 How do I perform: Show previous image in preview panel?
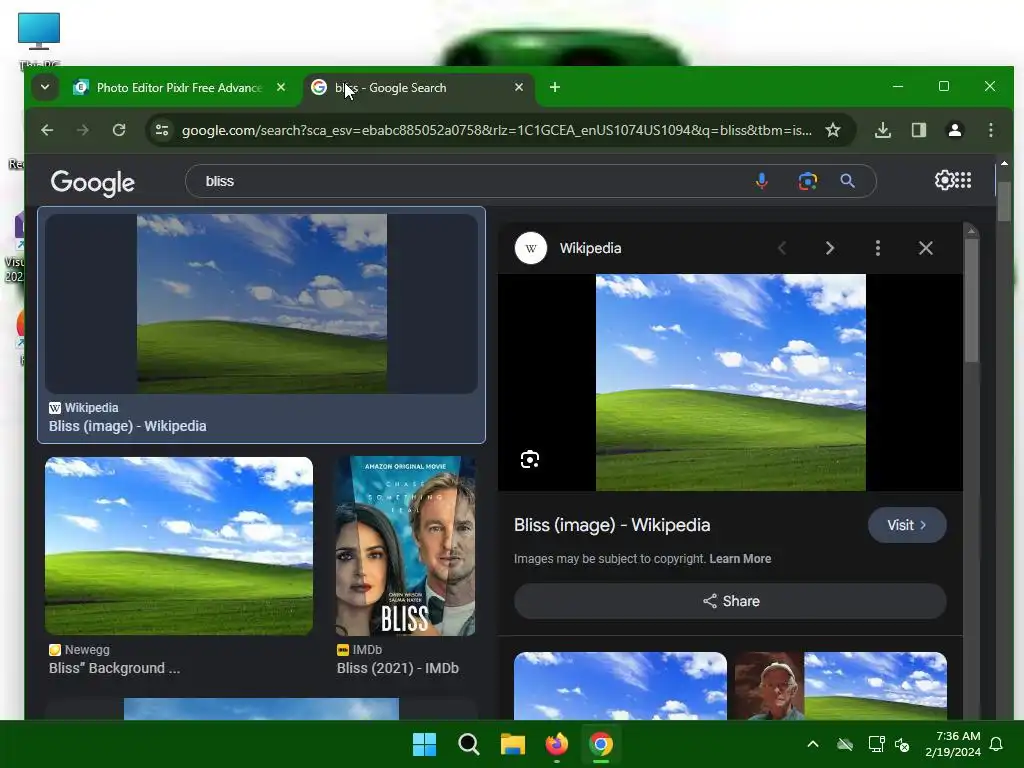782,248
